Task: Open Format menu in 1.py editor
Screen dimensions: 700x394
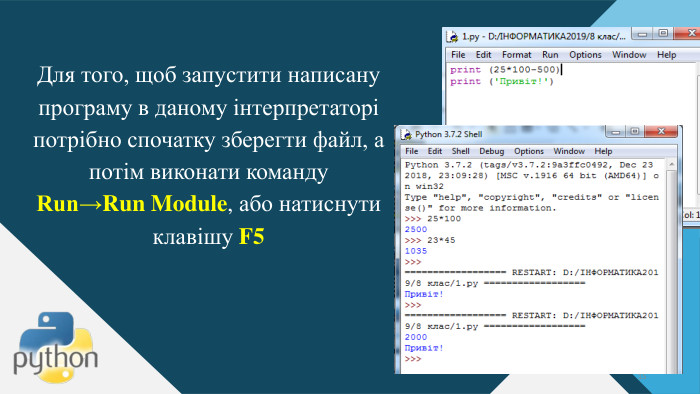Action: point(517,55)
